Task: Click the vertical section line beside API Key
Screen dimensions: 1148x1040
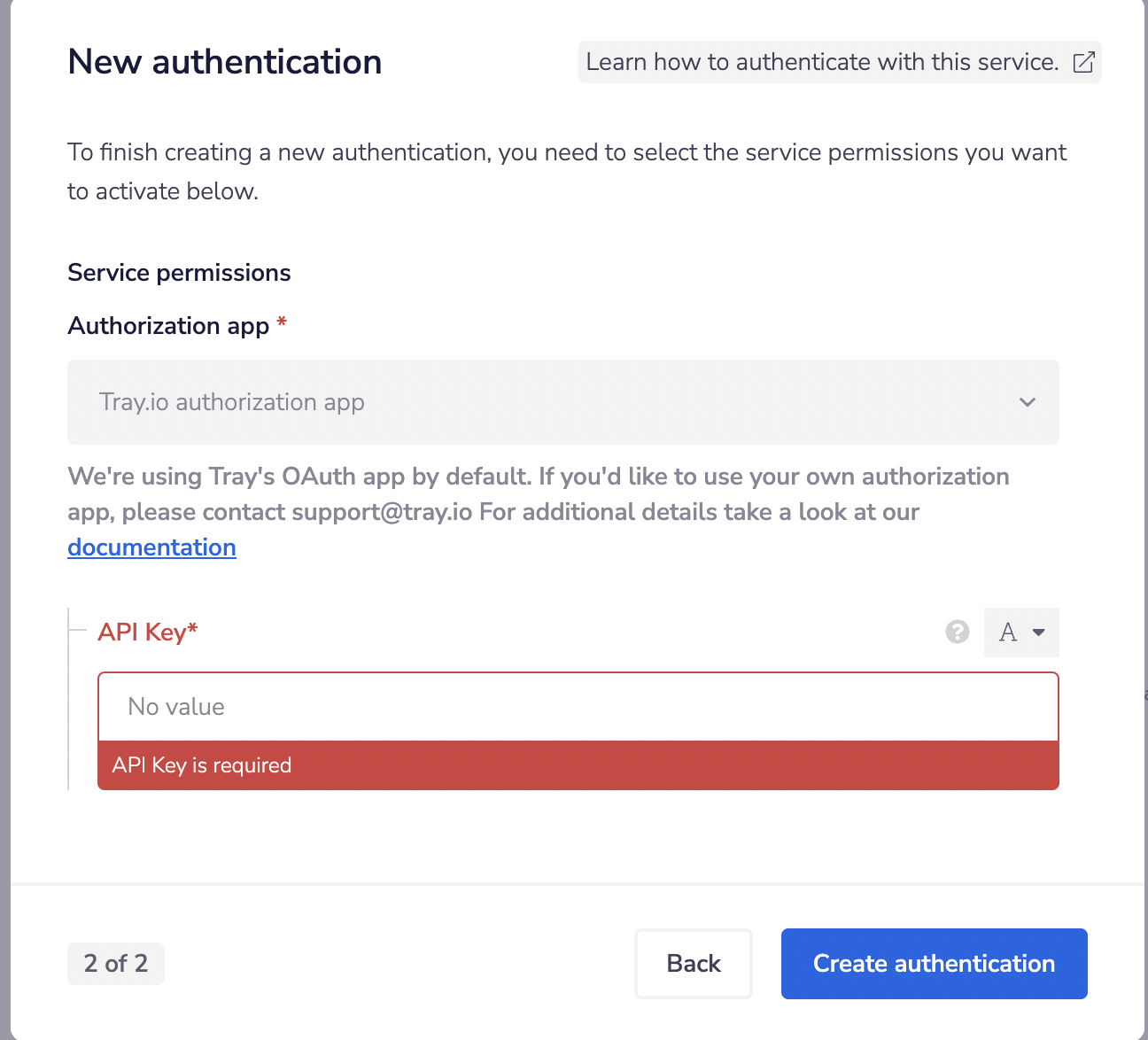Action: pos(69,700)
